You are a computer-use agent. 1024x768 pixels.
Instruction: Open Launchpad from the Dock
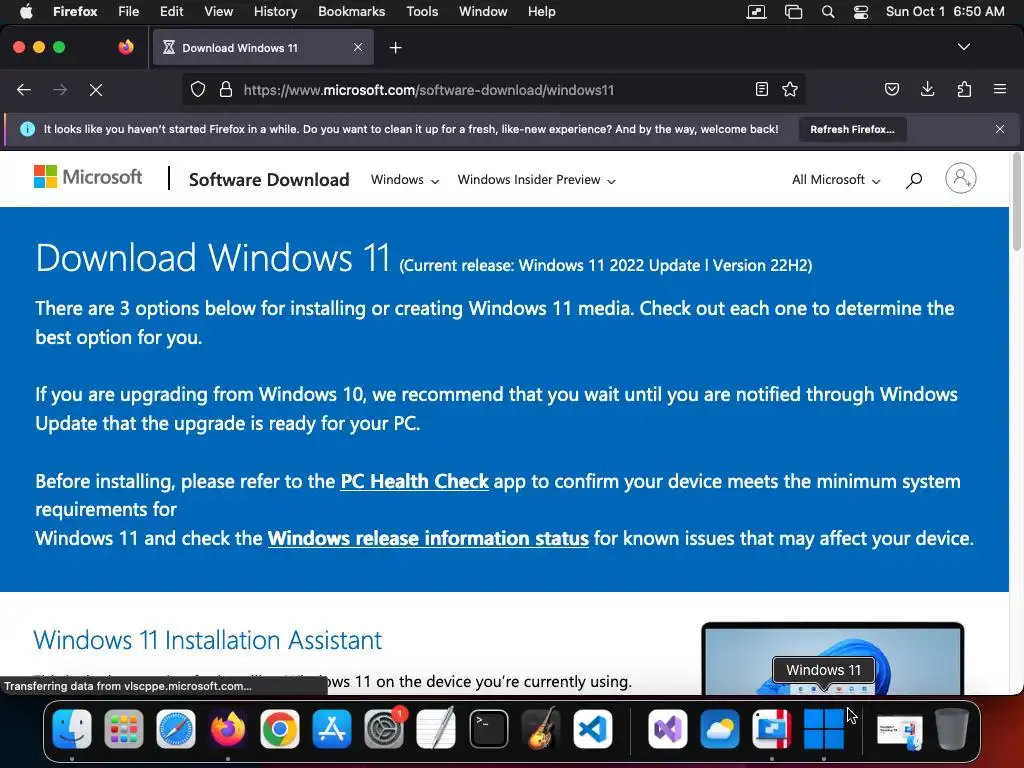(123, 729)
